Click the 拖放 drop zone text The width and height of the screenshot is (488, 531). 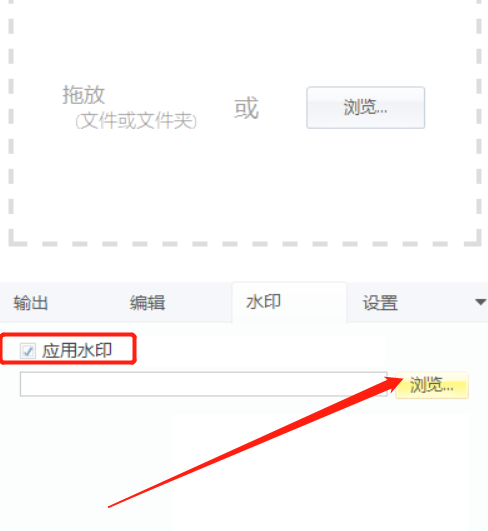click(x=83, y=95)
